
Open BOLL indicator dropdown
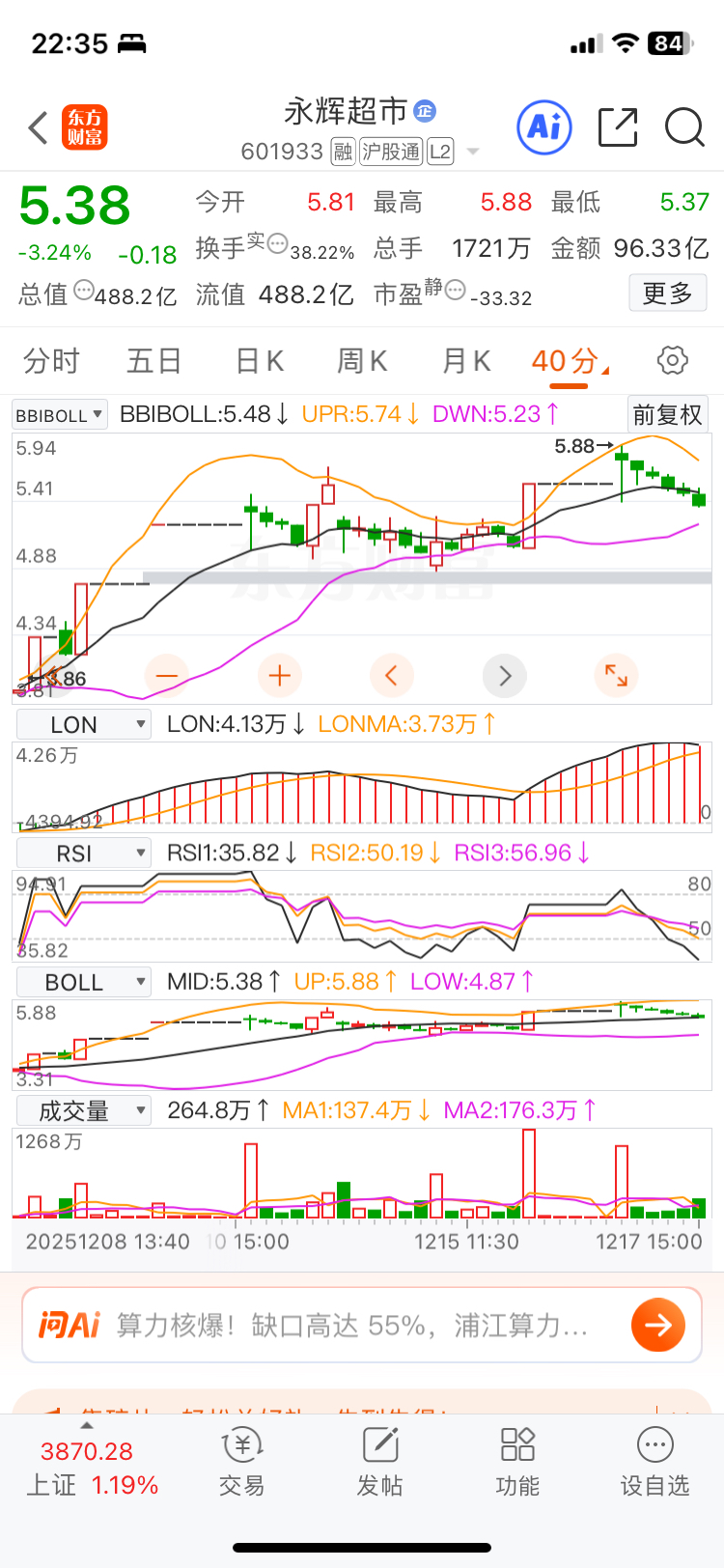point(83,982)
